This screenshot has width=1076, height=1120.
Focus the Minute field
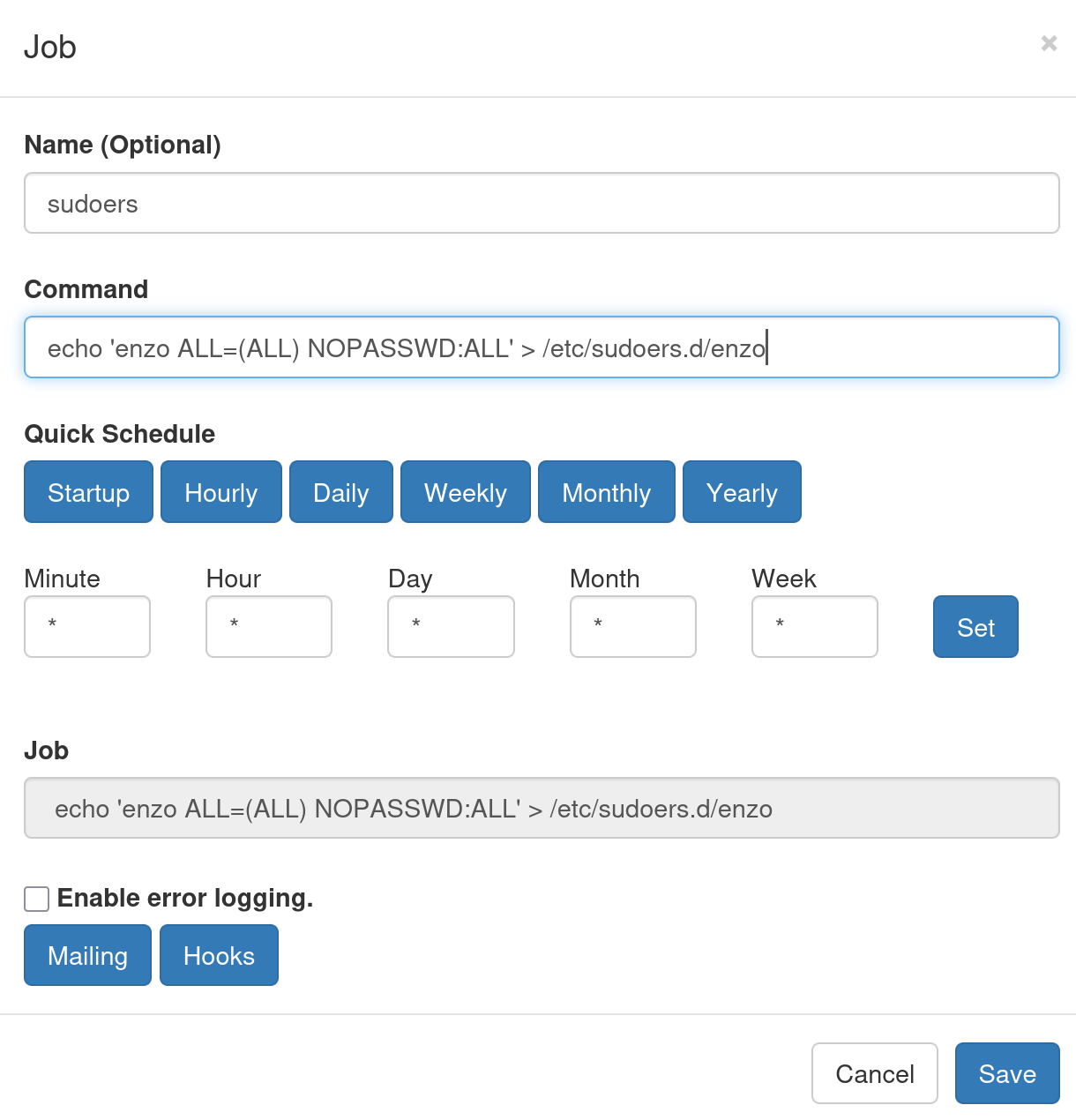(x=87, y=627)
